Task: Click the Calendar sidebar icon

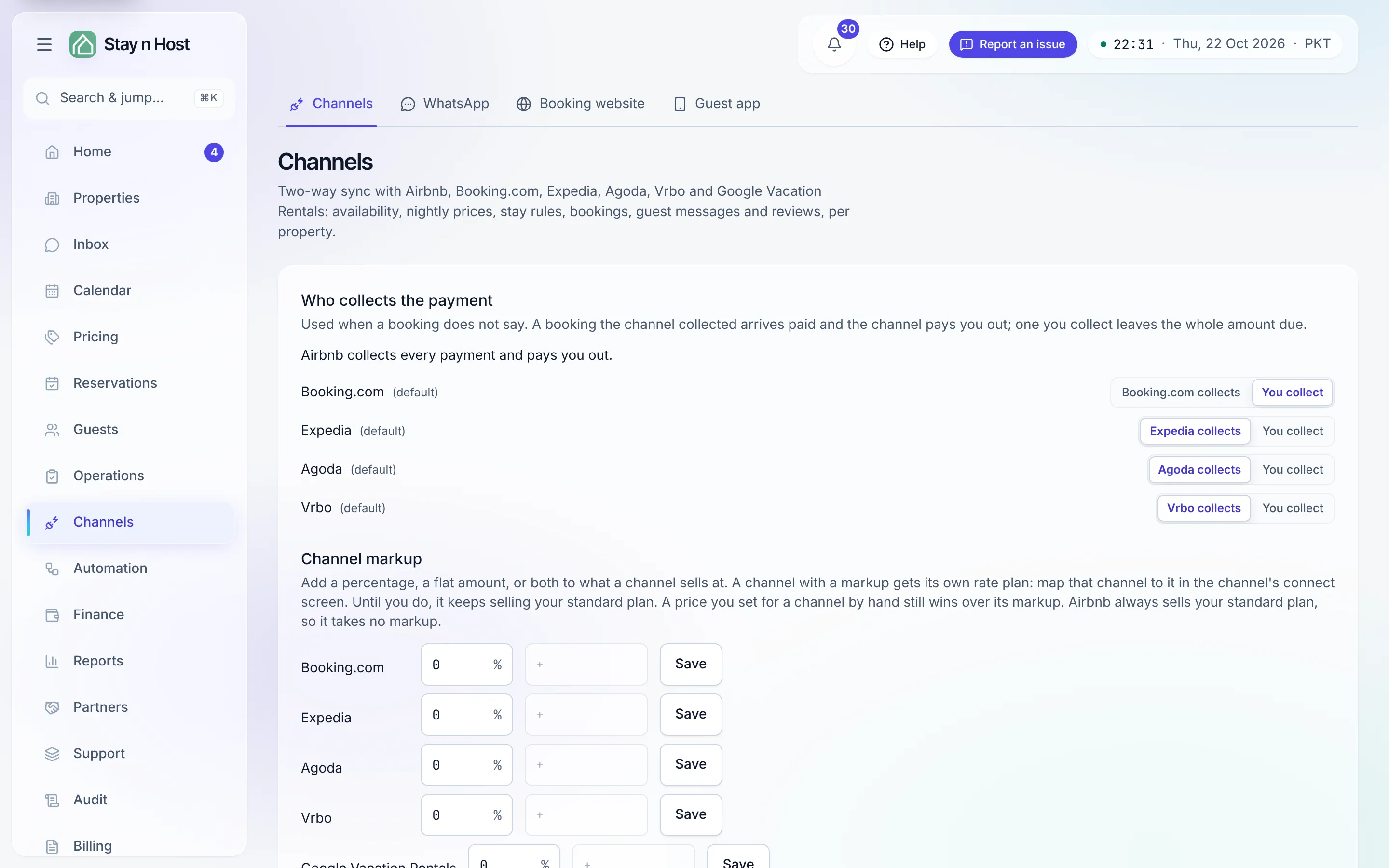Action: coord(52,290)
